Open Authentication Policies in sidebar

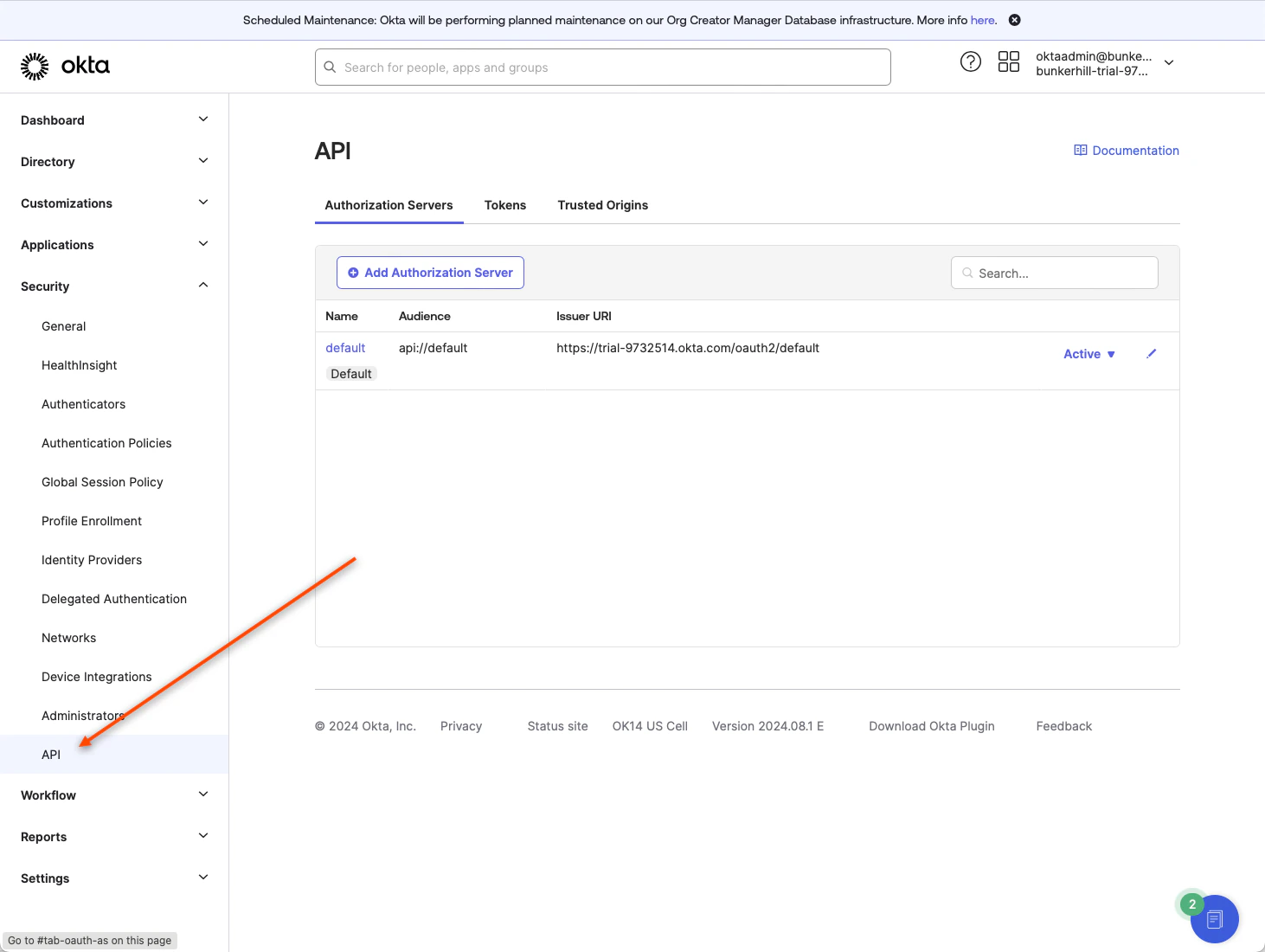tap(106, 443)
